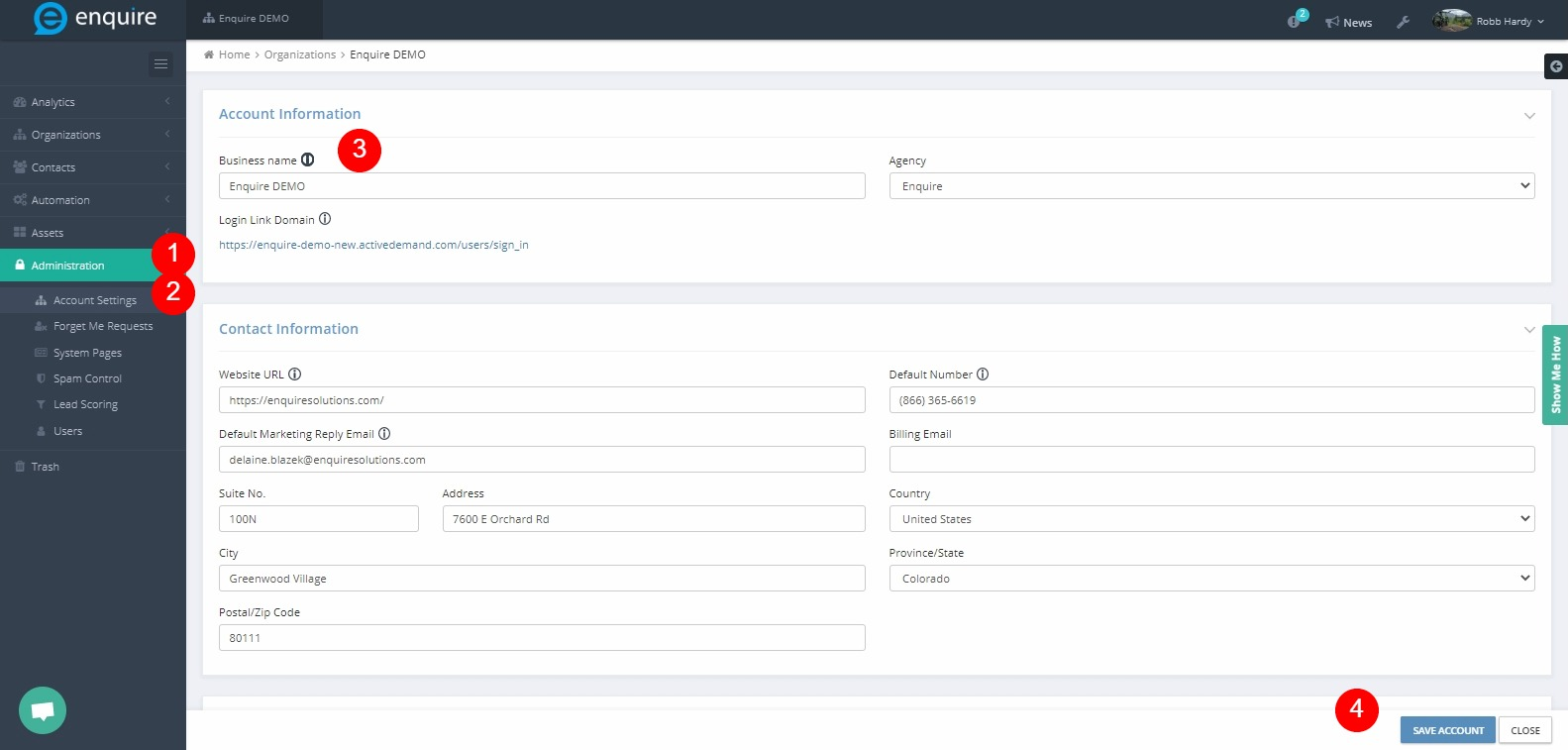Switch to Enquire DEMO top tab
Screen dimensions: 1568x750
[x=255, y=19]
